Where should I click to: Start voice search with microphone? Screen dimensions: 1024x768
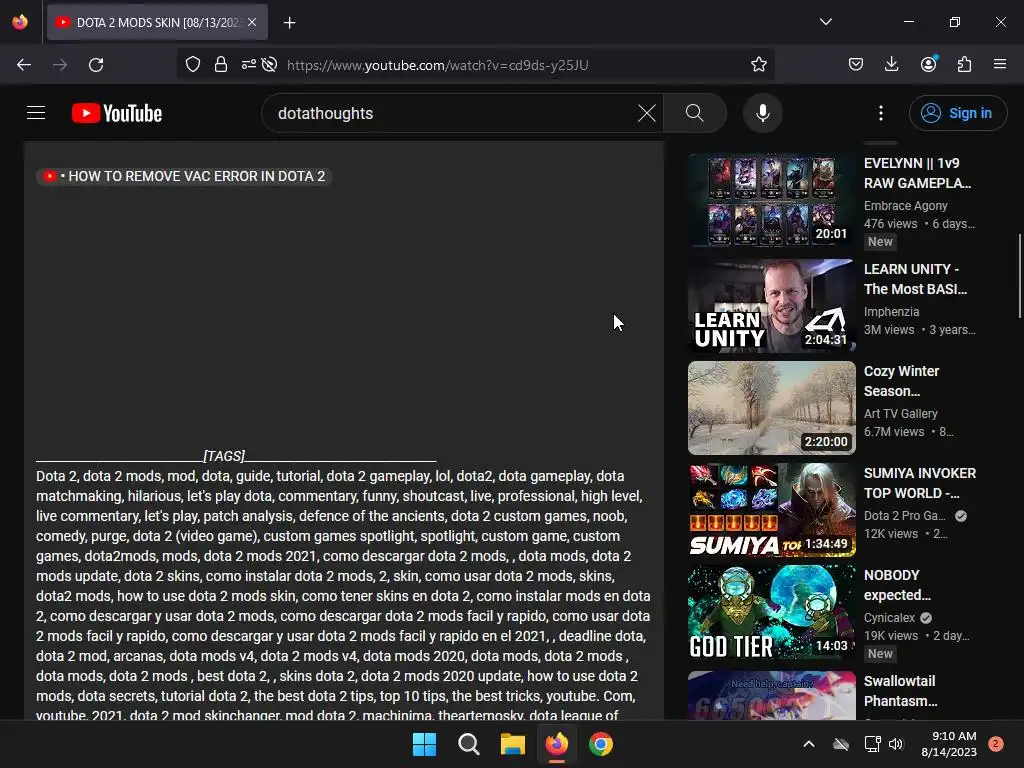pyautogui.click(x=763, y=113)
